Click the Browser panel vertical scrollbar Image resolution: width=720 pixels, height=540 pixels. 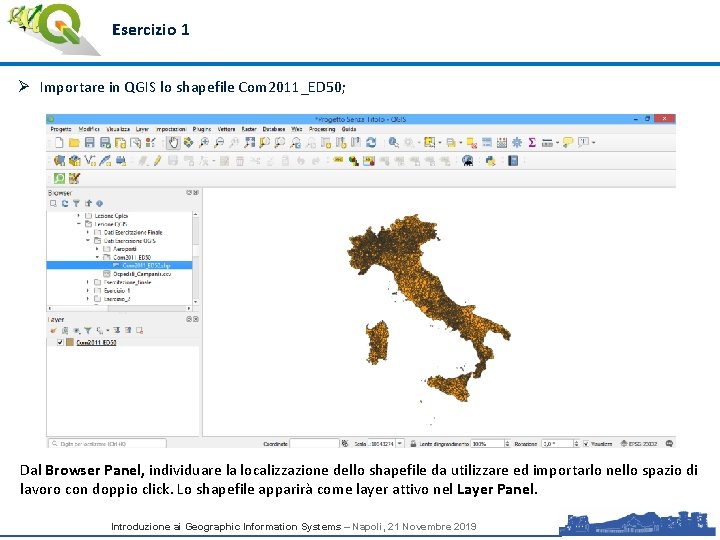point(196,257)
